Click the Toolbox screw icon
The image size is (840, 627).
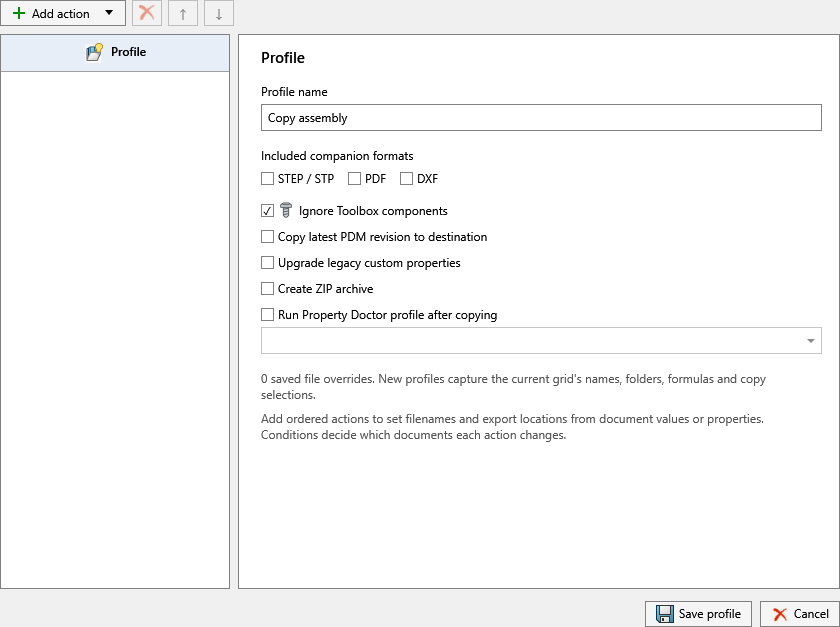[x=286, y=210]
